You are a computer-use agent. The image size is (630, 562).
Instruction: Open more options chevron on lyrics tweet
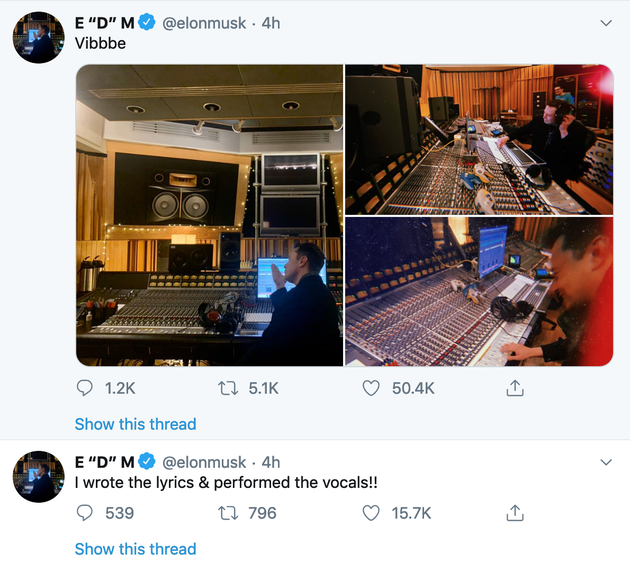pyautogui.click(x=606, y=462)
